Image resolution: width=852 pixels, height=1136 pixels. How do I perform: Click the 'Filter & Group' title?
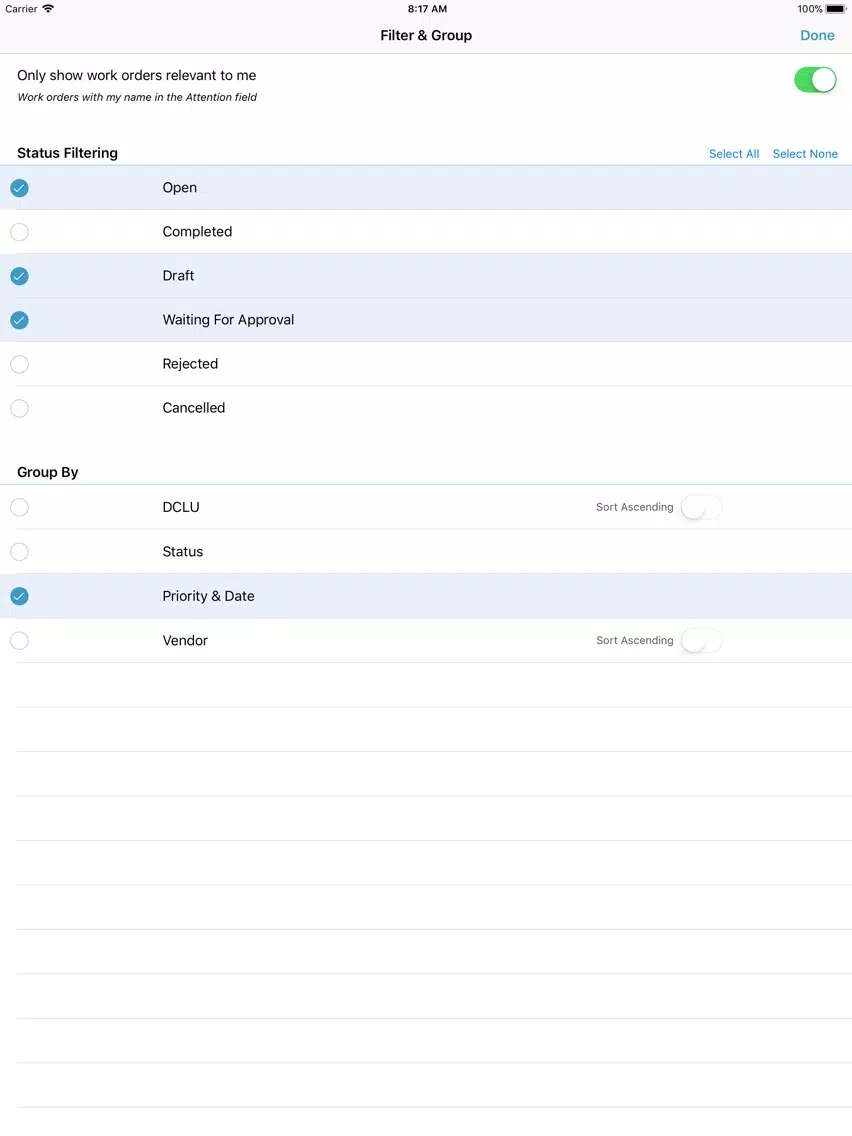tap(426, 36)
